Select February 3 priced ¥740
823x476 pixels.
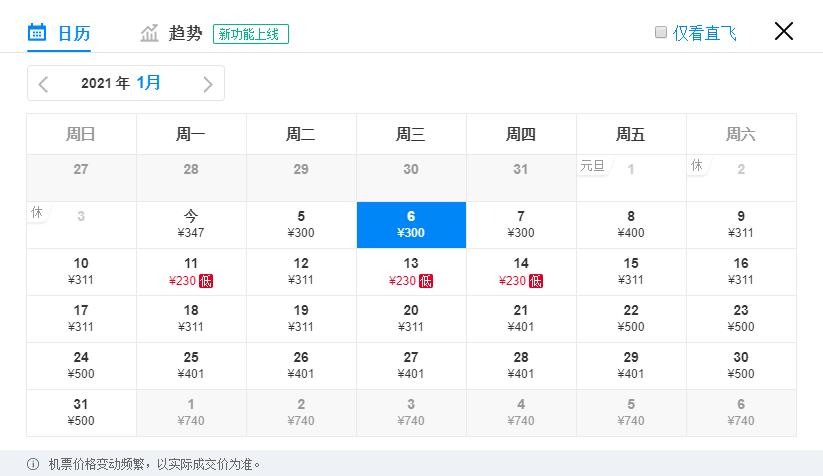(412, 412)
